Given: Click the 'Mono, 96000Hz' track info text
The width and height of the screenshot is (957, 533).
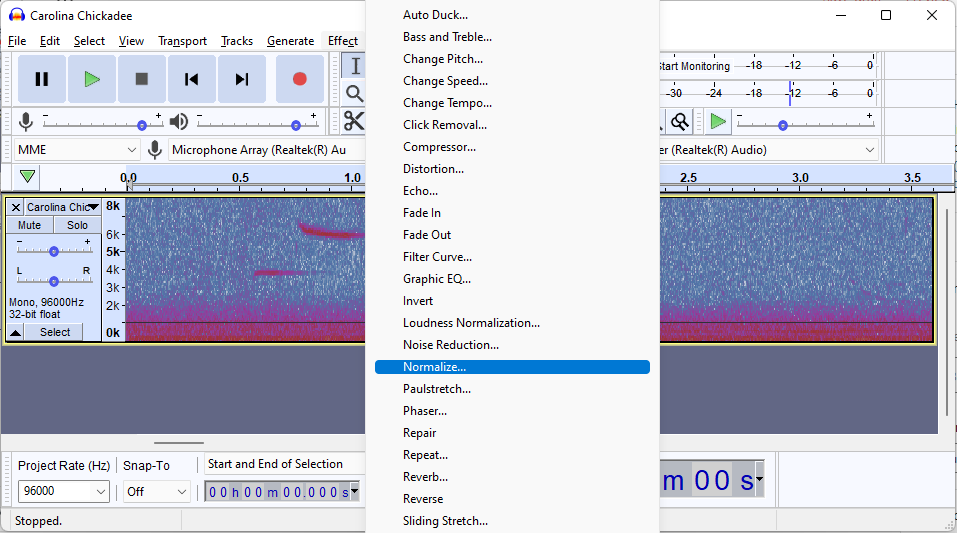Looking at the screenshot, I should tap(46, 302).
